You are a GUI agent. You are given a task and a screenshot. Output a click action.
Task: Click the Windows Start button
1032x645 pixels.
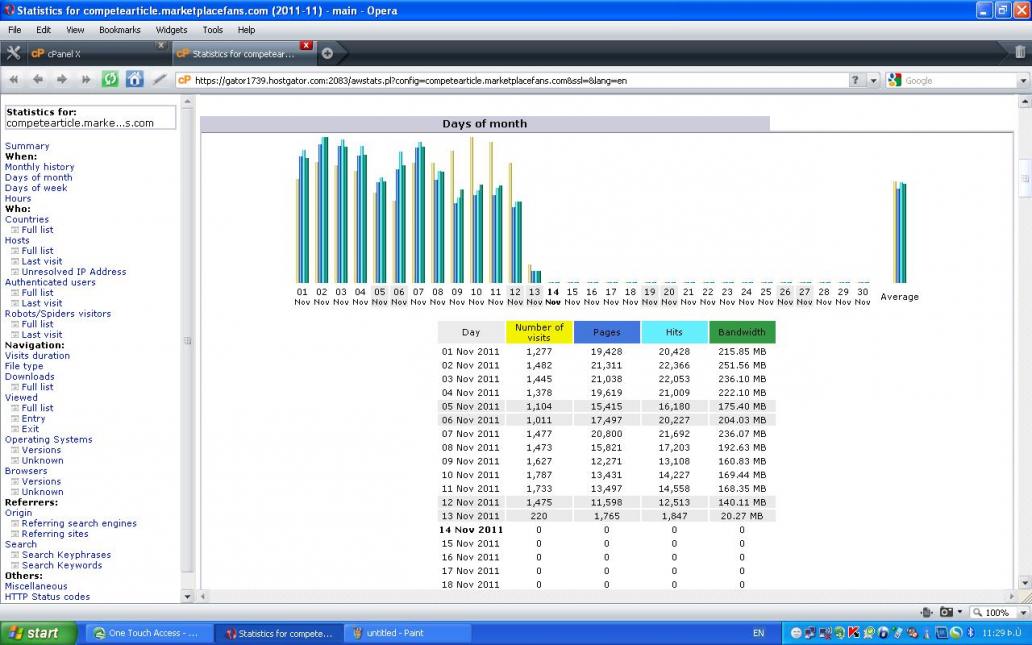(34, 633)
